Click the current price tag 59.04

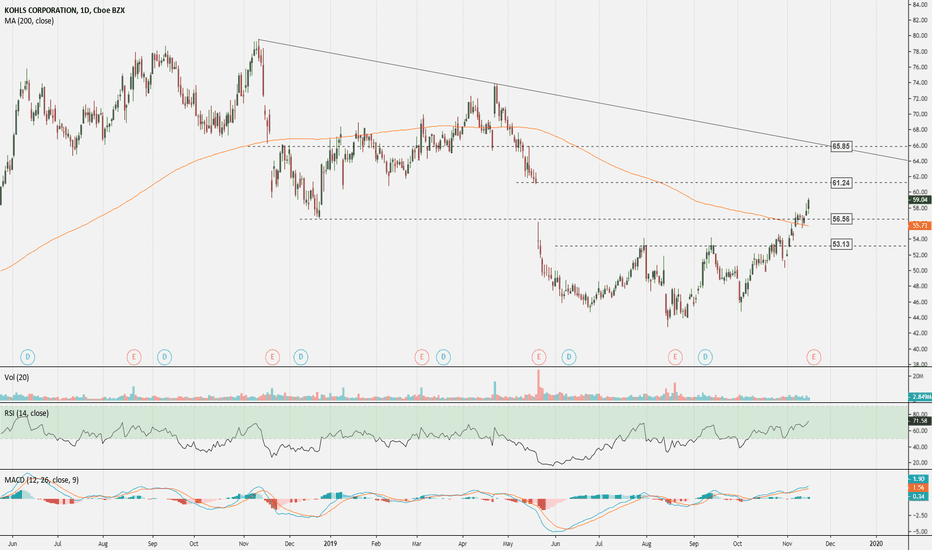point(920,200)
